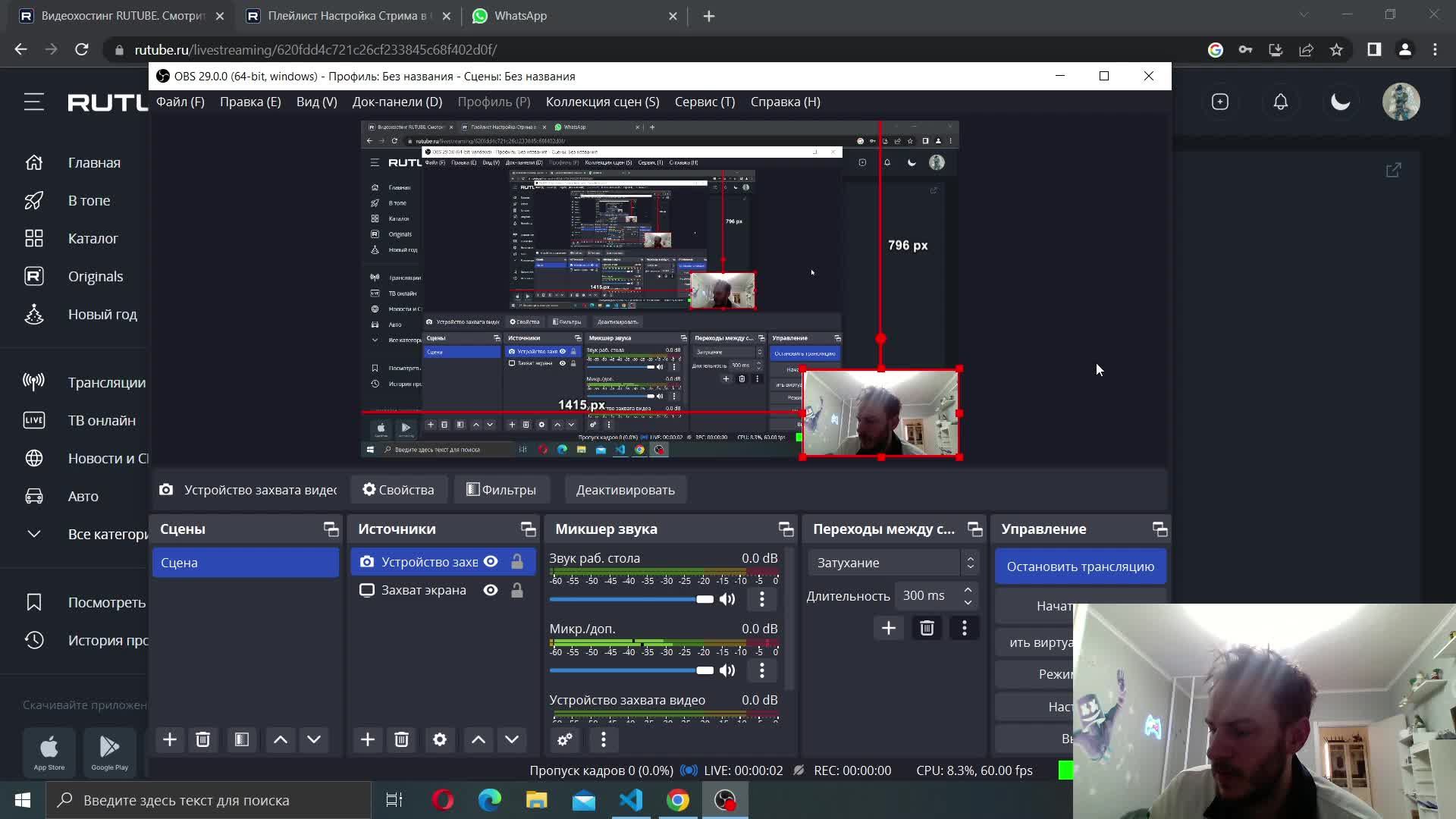Remove selected source with trash icon

401,739
